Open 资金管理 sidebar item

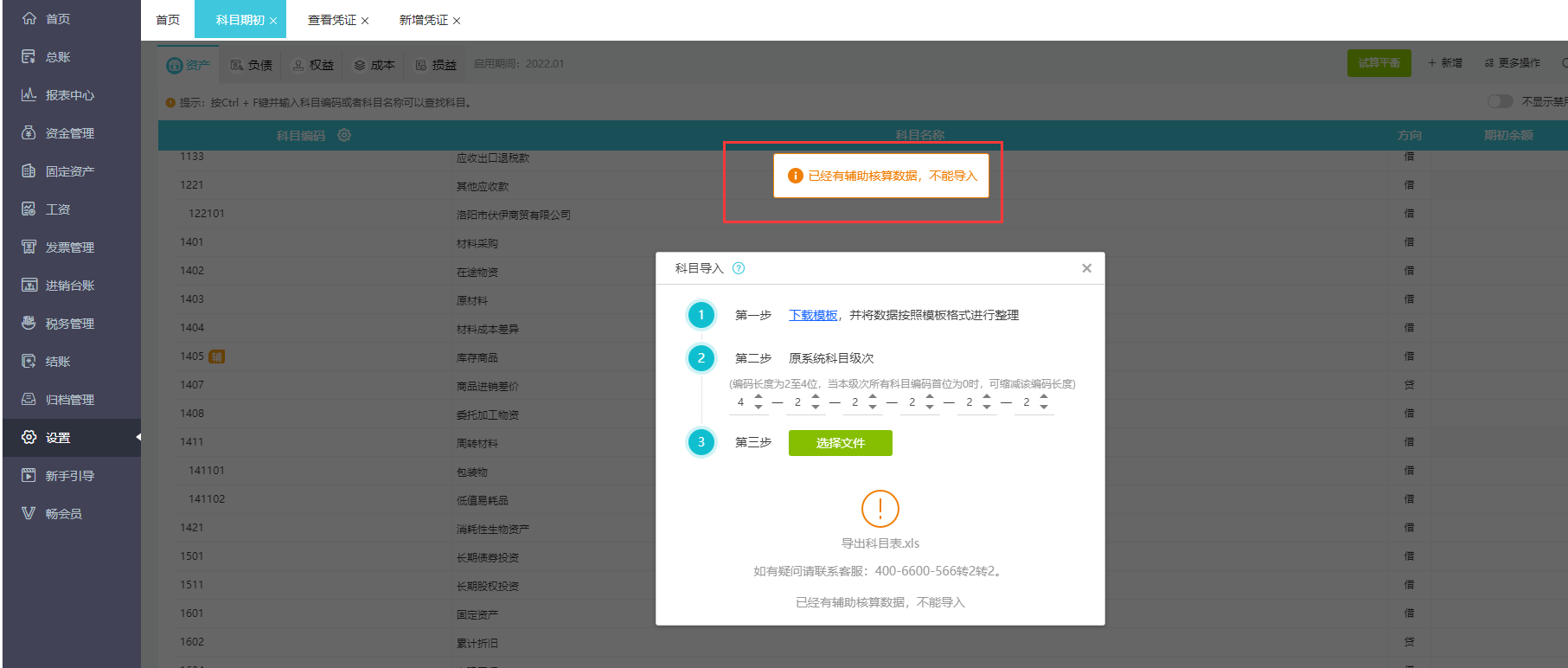[69, 133]
